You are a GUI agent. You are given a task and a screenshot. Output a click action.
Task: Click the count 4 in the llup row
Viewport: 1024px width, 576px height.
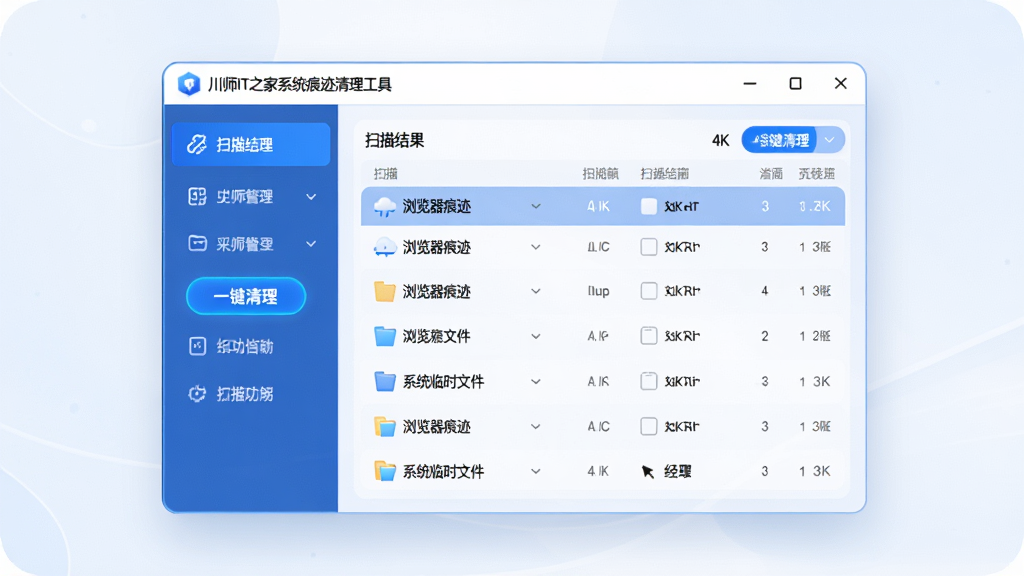(765, 291)
